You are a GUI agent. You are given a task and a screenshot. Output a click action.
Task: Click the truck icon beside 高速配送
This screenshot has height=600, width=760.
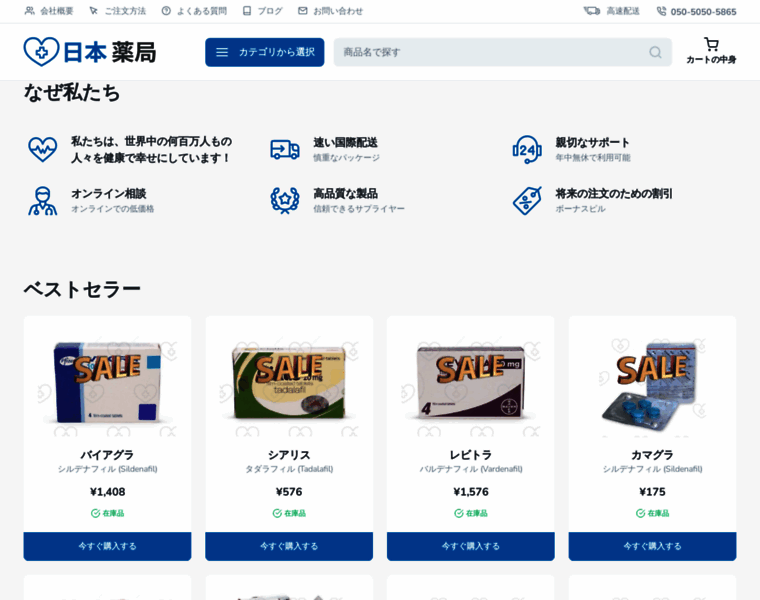(x=592, y=11)
